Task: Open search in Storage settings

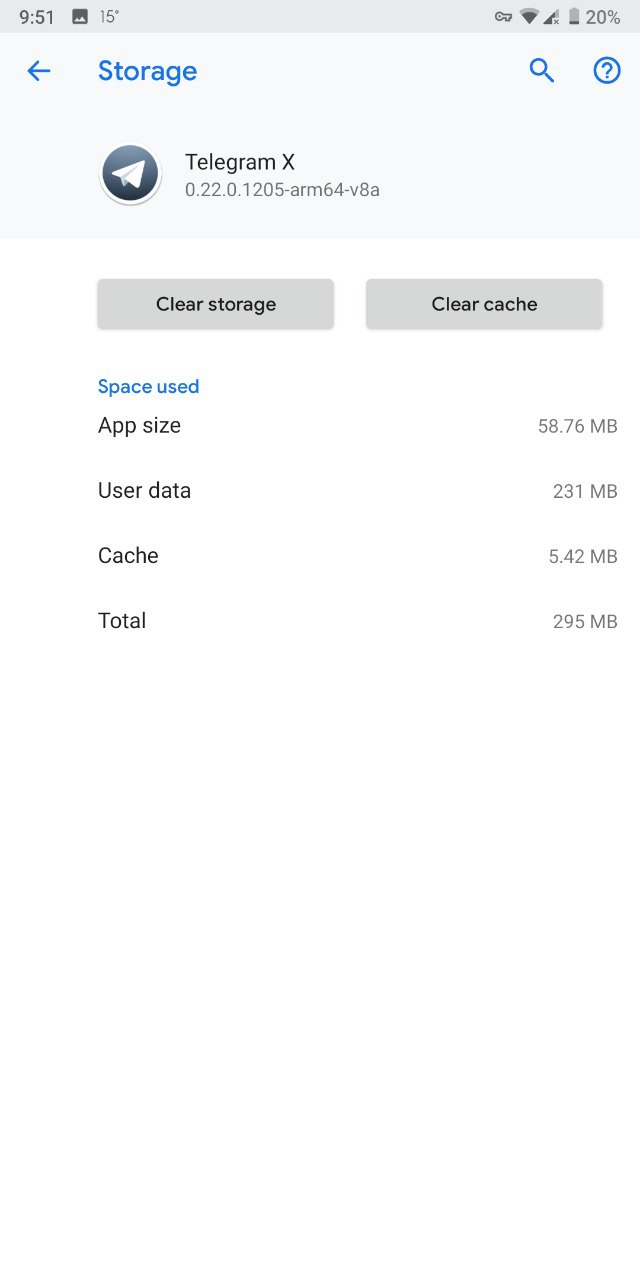Action: tap(541, 70)
